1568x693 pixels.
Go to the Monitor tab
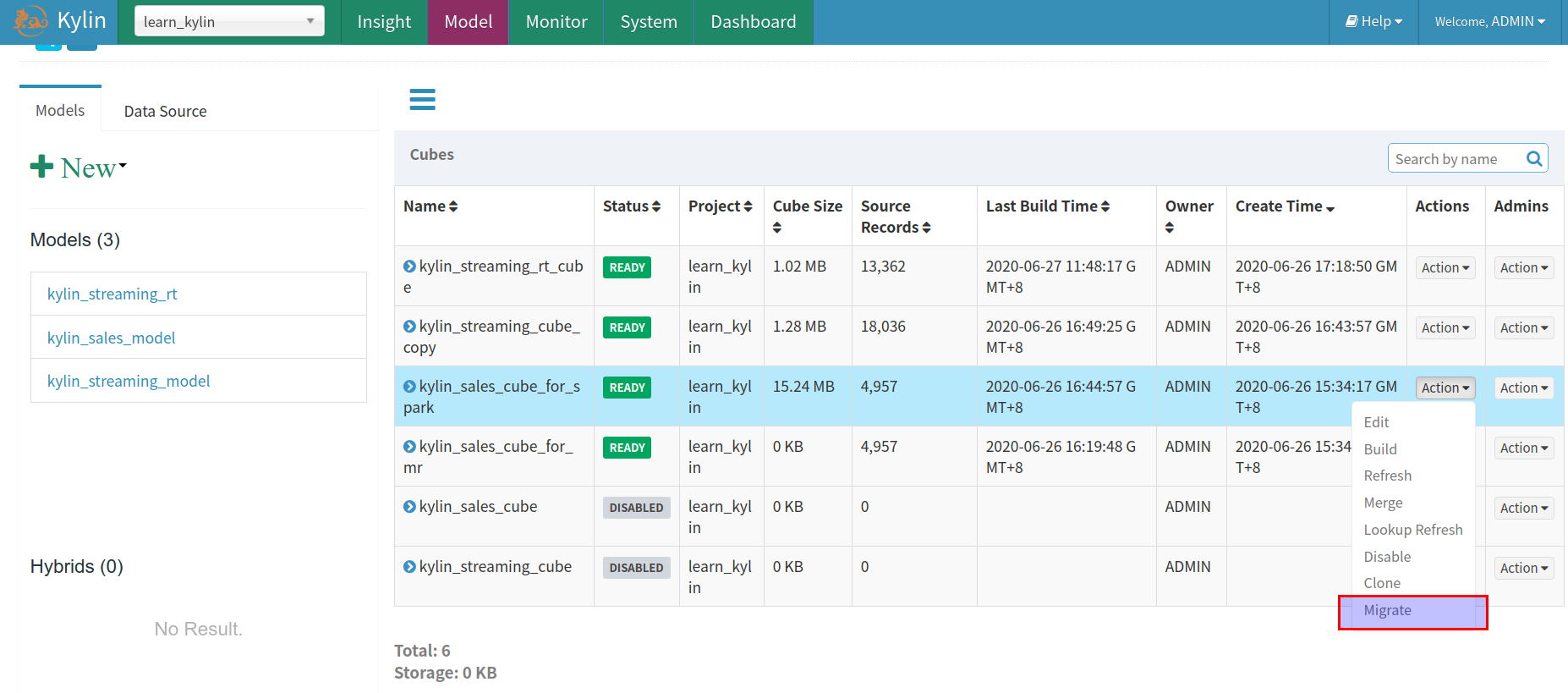(556, 22)
